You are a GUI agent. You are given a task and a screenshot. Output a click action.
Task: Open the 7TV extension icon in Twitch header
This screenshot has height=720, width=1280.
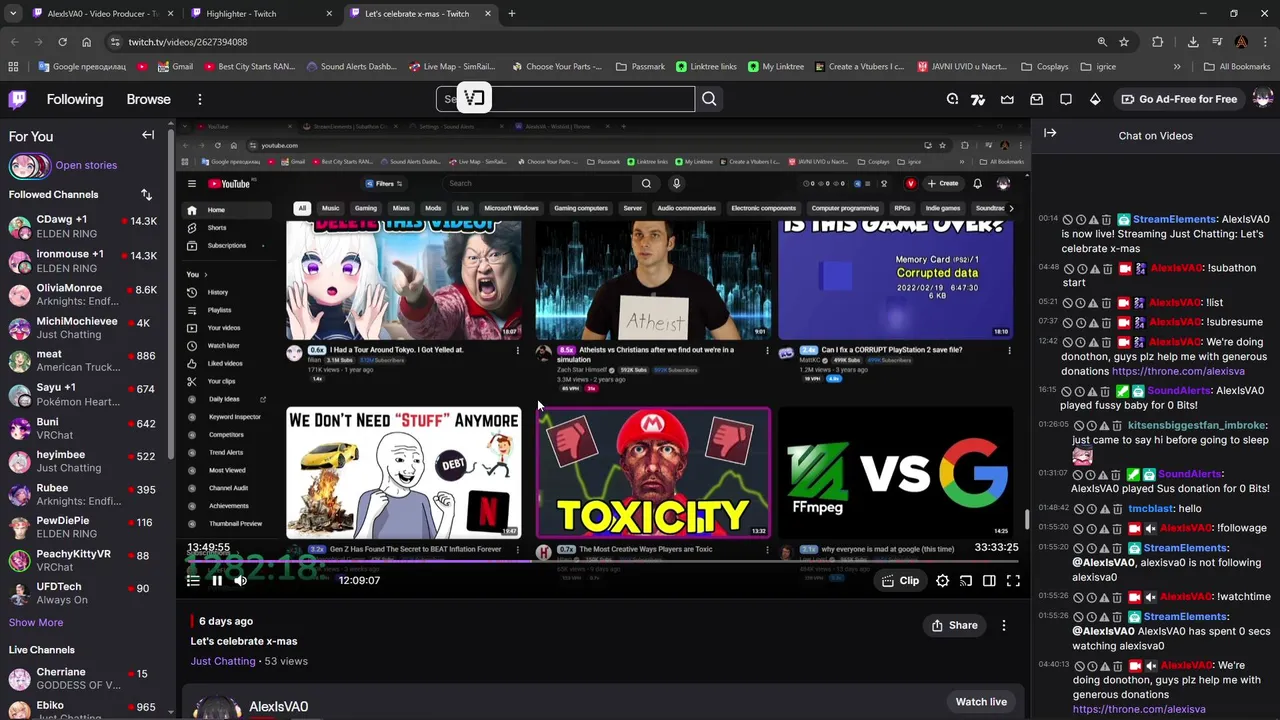click(978, 99)
